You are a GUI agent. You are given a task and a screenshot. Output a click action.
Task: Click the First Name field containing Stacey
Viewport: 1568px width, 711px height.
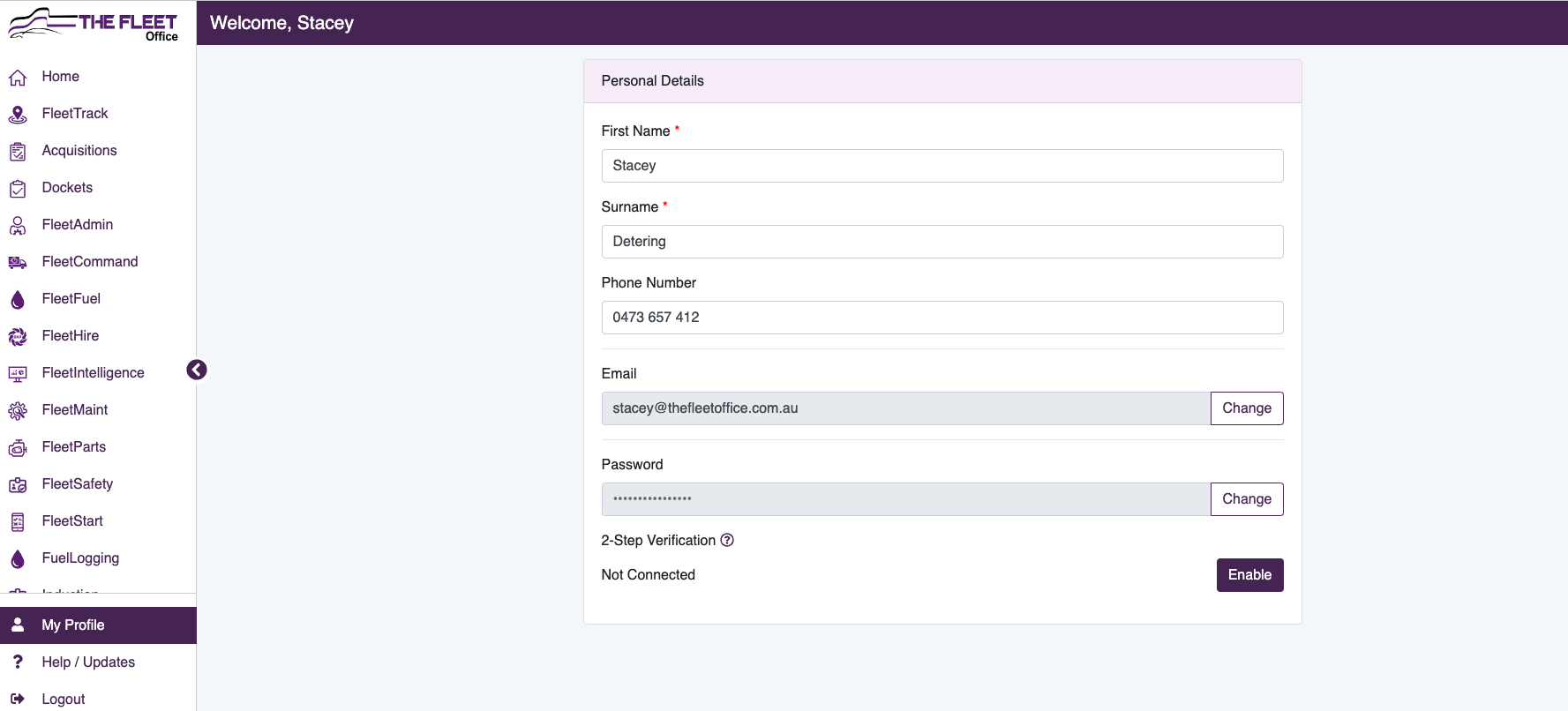tap(942, 166)
